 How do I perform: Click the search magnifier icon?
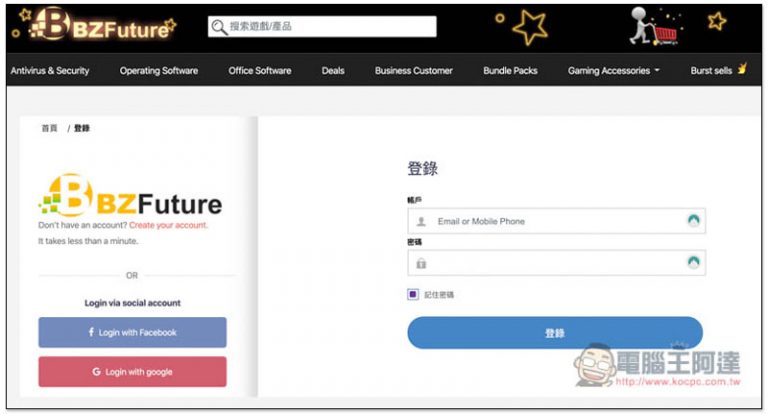(x=219, y=27)
